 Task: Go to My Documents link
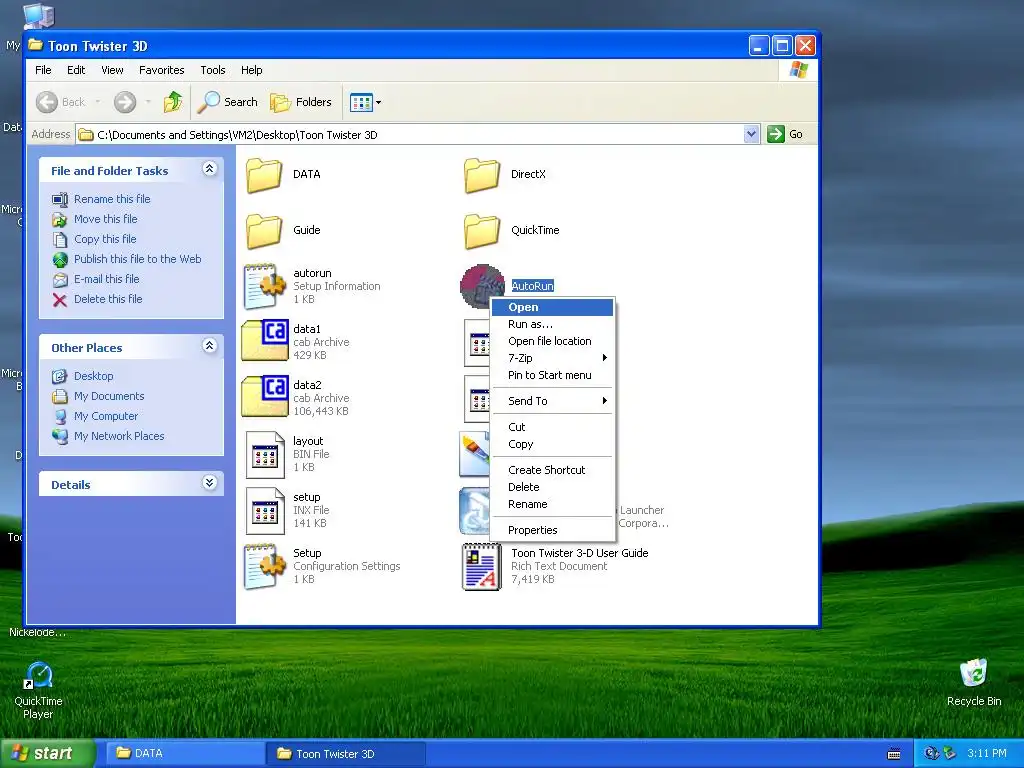[109, 396]
